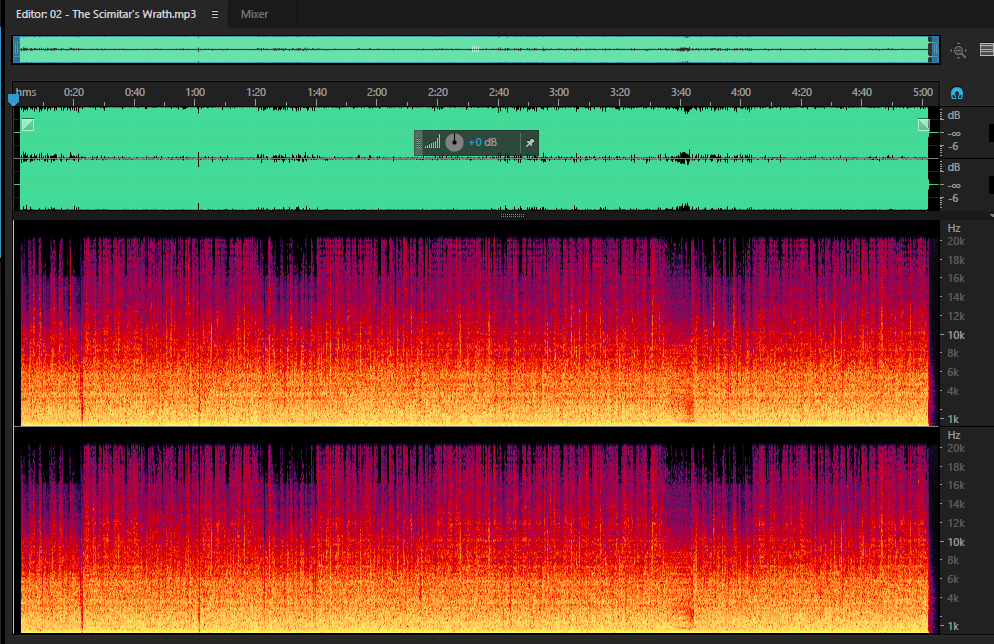
Task: Click the 20k mark on the upper frequency scale
Action: pos(955,242)
